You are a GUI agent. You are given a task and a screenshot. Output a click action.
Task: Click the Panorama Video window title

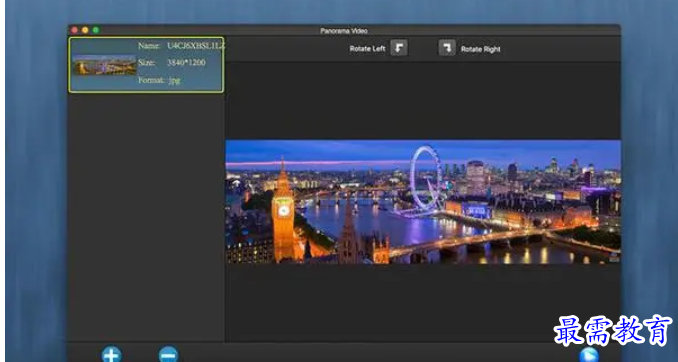[344, 31]
